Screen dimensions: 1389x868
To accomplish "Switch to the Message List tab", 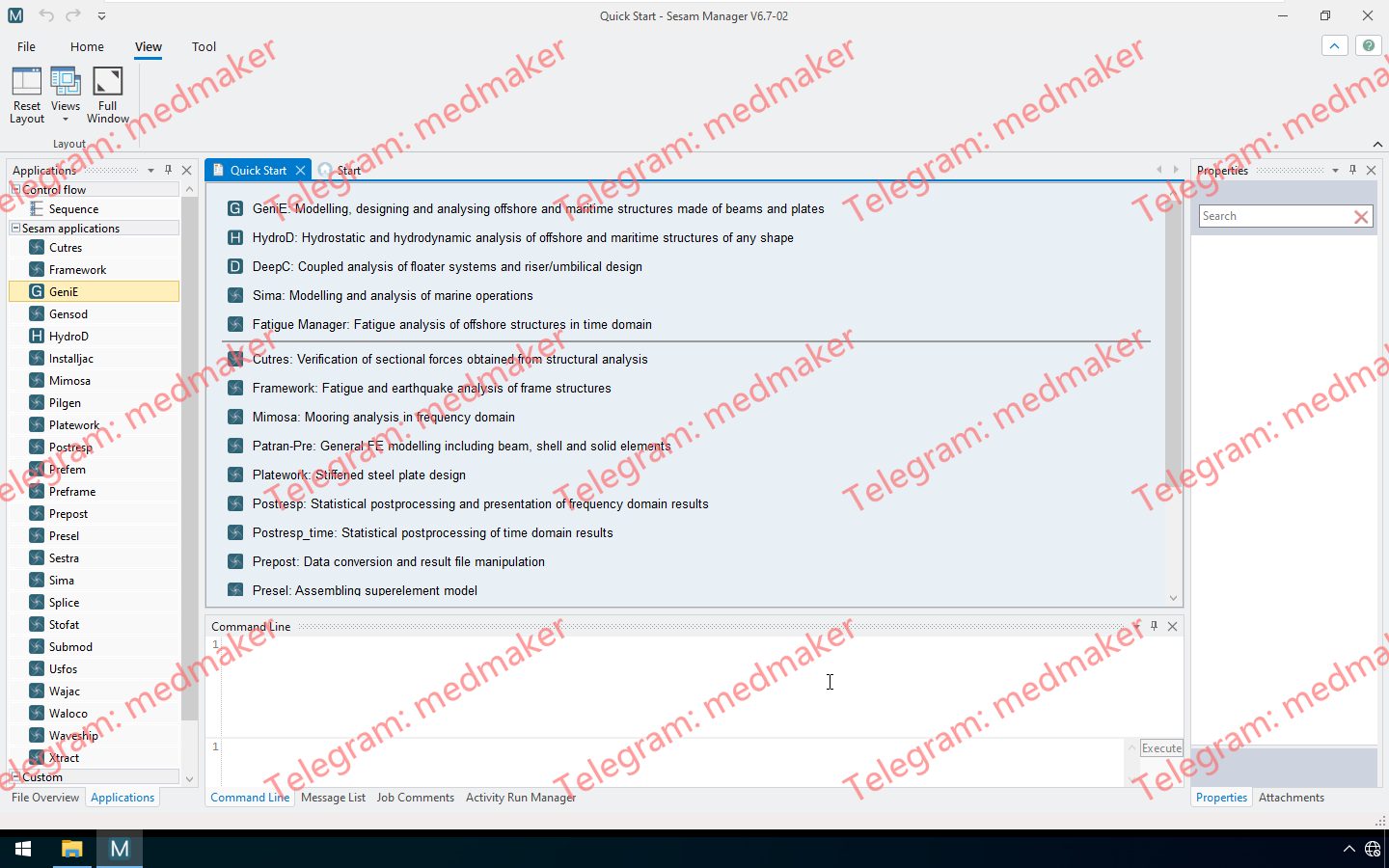I will coord(333,798).
